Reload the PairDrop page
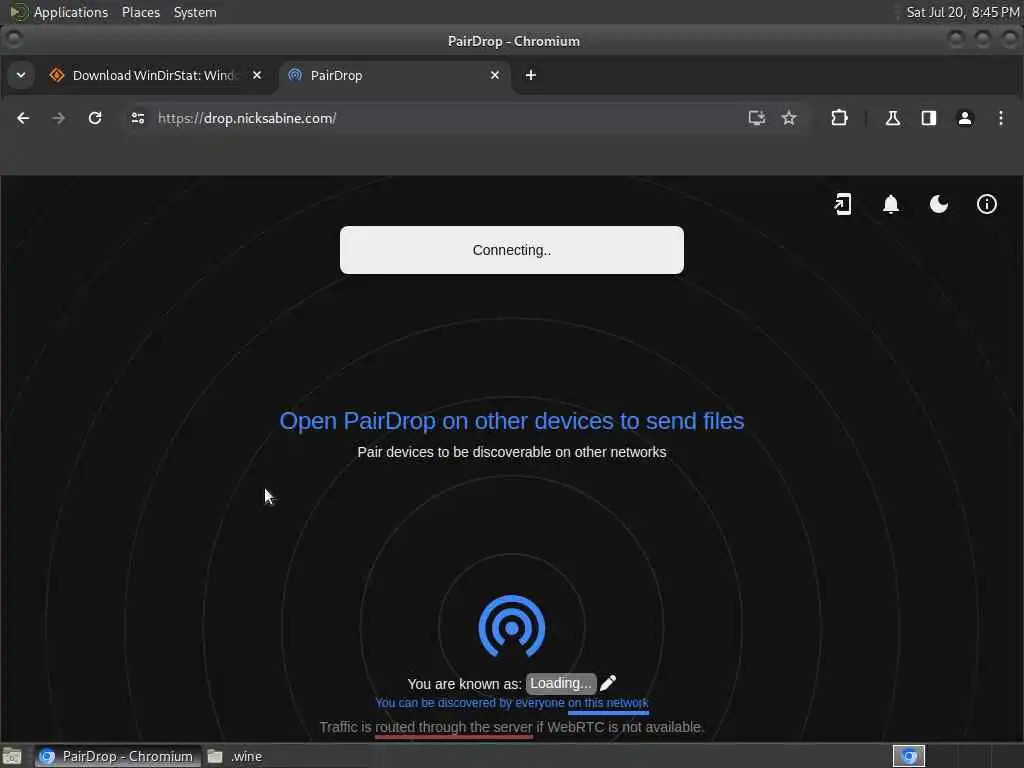 (95, 118)
